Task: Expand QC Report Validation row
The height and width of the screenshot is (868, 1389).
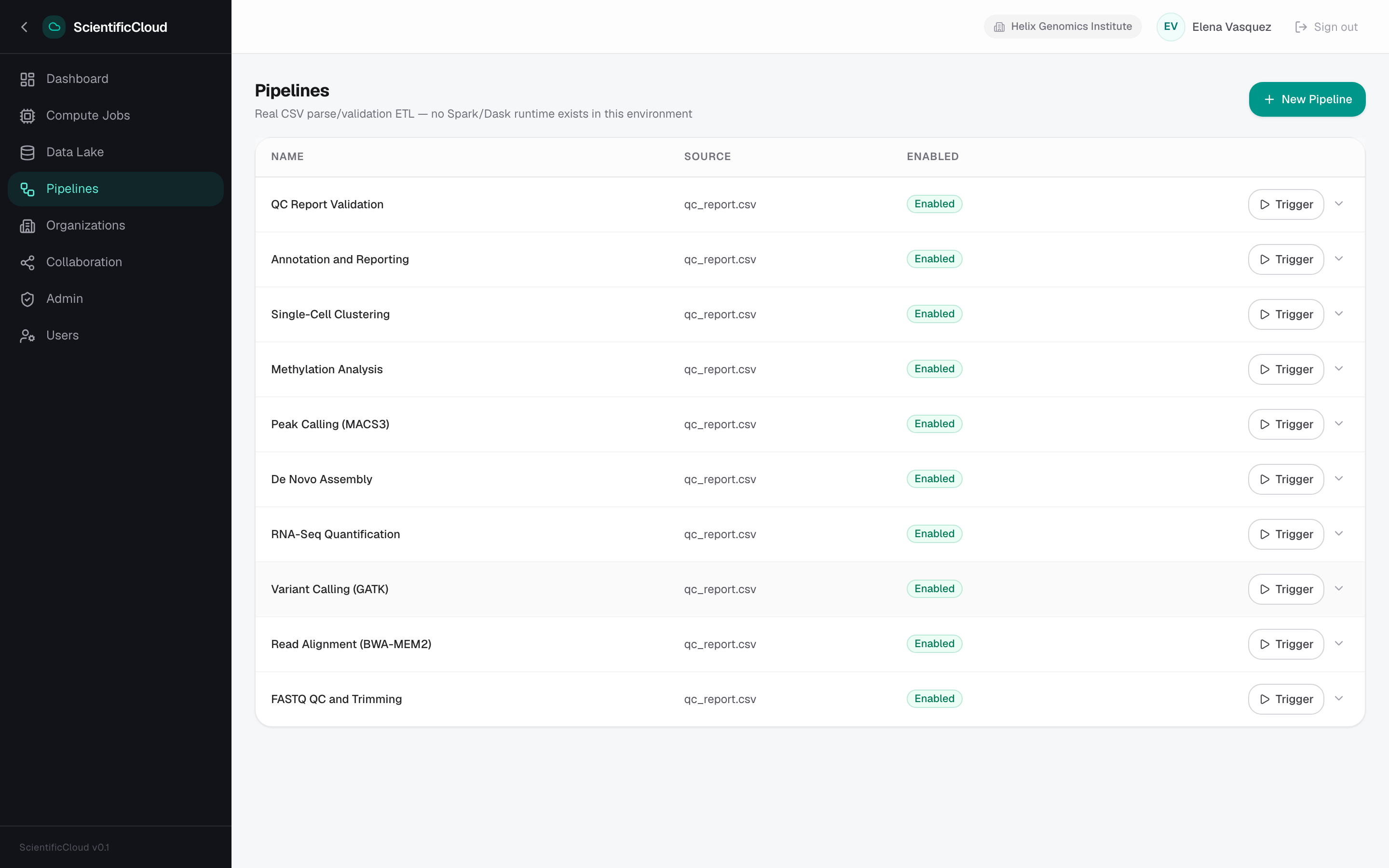Action: [1338, 204]
